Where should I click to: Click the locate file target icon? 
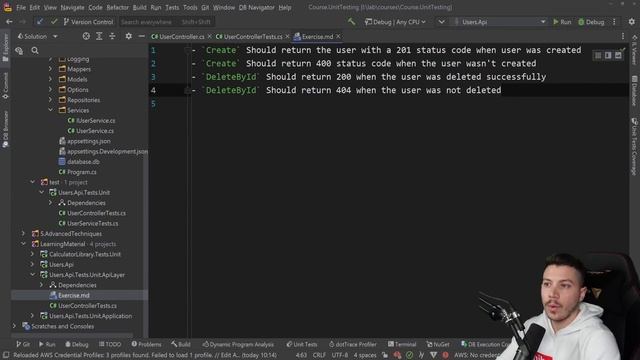(x=86, y=36)
